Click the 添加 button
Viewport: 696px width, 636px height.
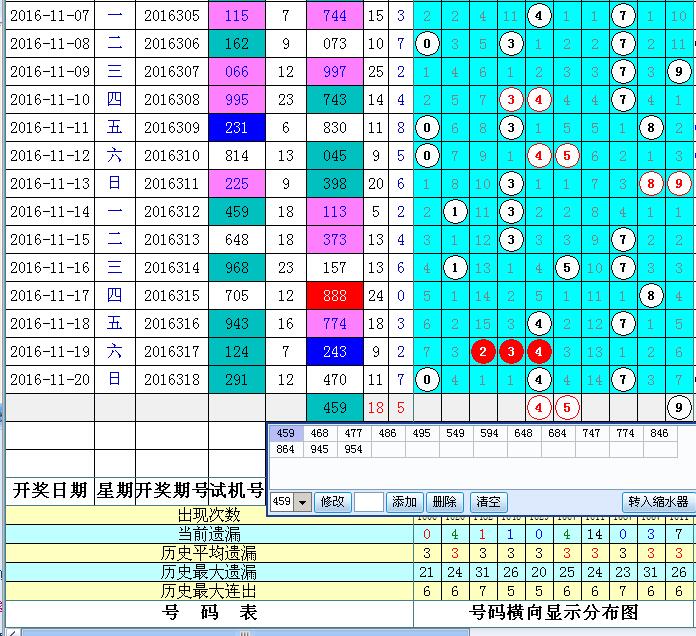pyautogui.click(x=404, y=502)
